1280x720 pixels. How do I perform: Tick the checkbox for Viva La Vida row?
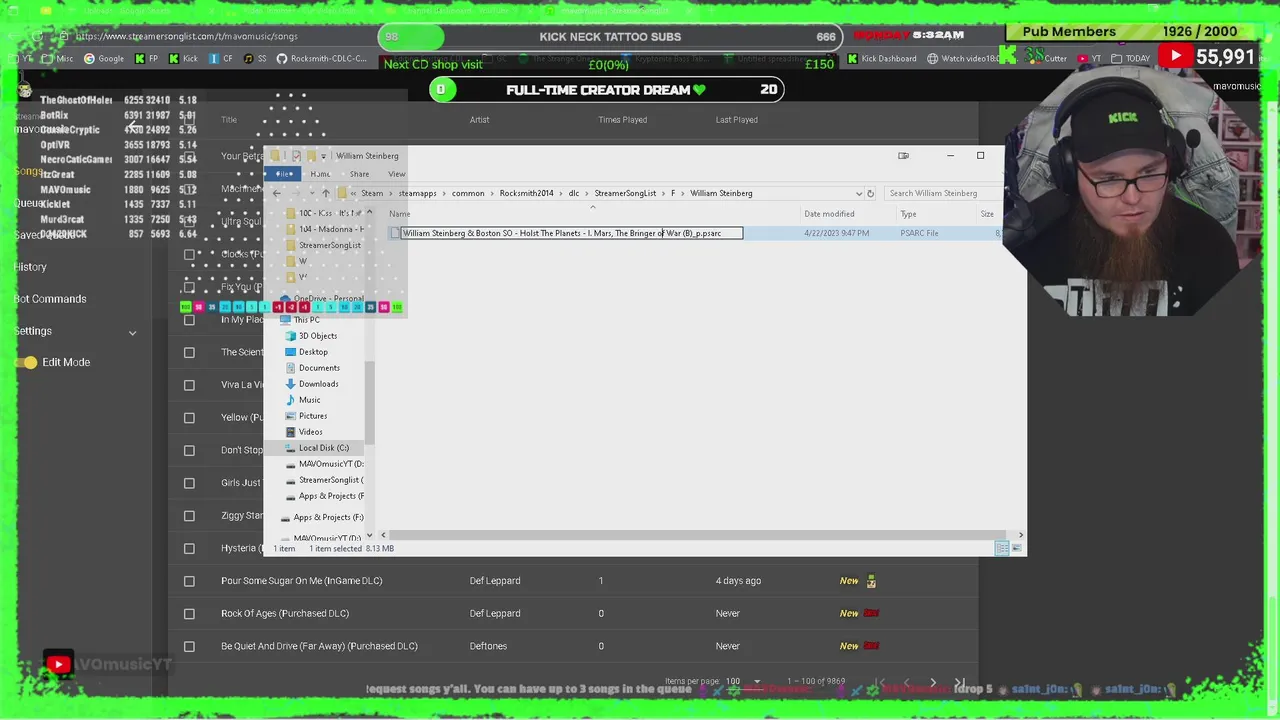189,385
